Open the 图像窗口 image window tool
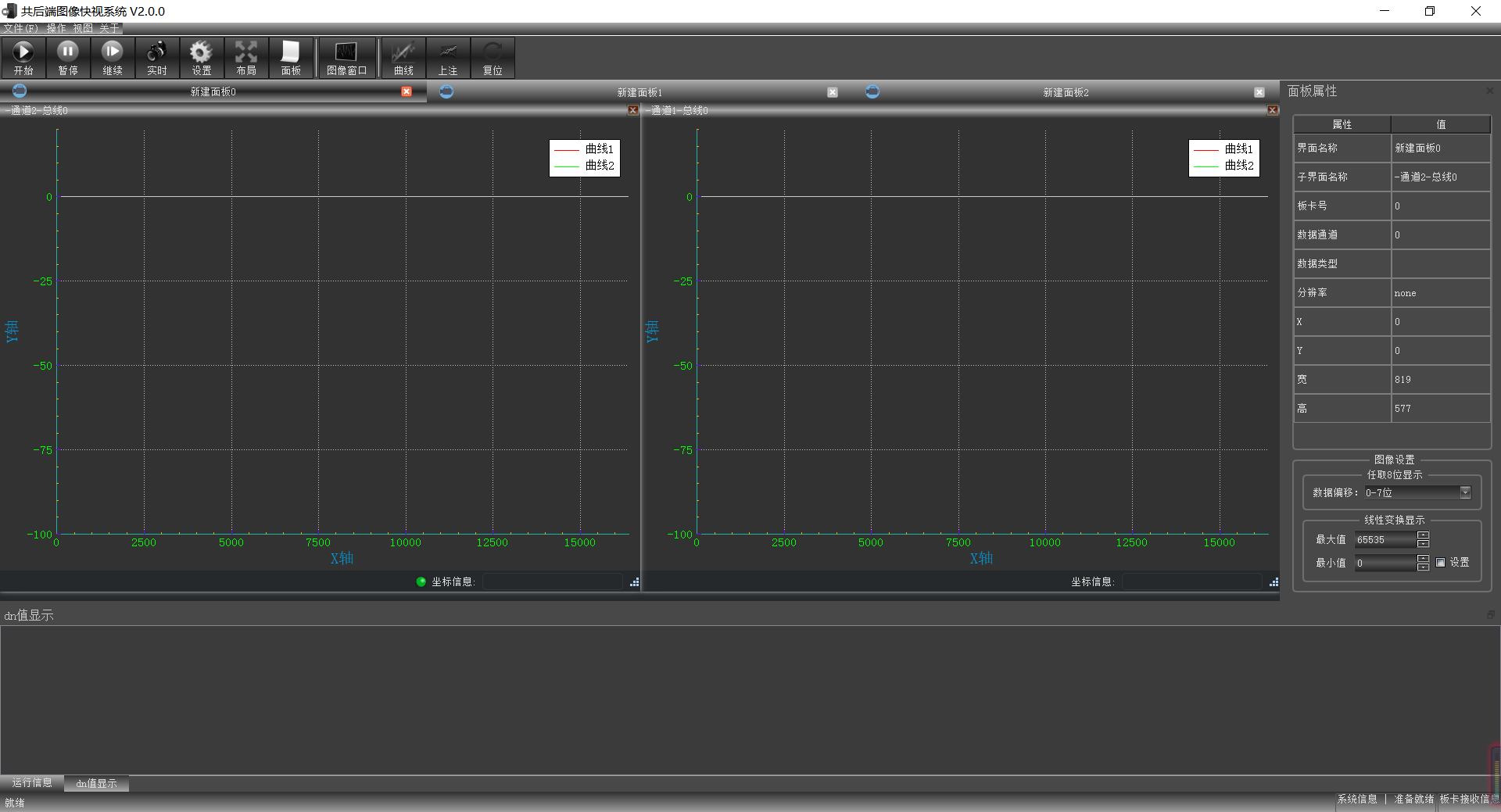1501x812 pixels. click(x=346, y=58)
